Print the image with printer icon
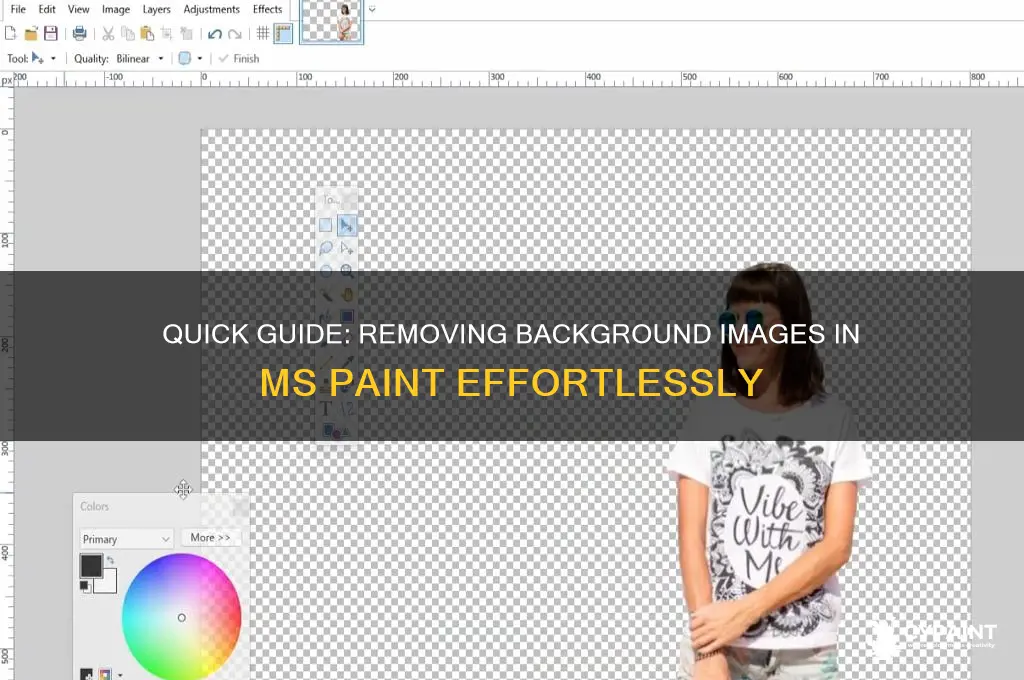The height and width of the screenshot is (680, 1024). (80, 33)
